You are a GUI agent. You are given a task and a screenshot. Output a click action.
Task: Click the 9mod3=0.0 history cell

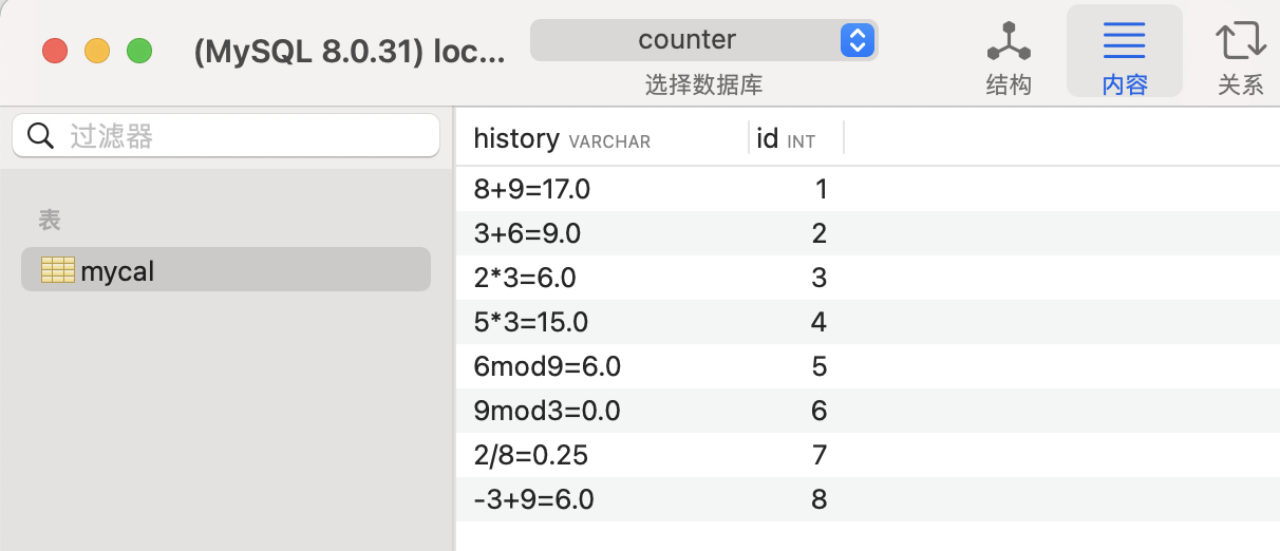tap(547, 411)
